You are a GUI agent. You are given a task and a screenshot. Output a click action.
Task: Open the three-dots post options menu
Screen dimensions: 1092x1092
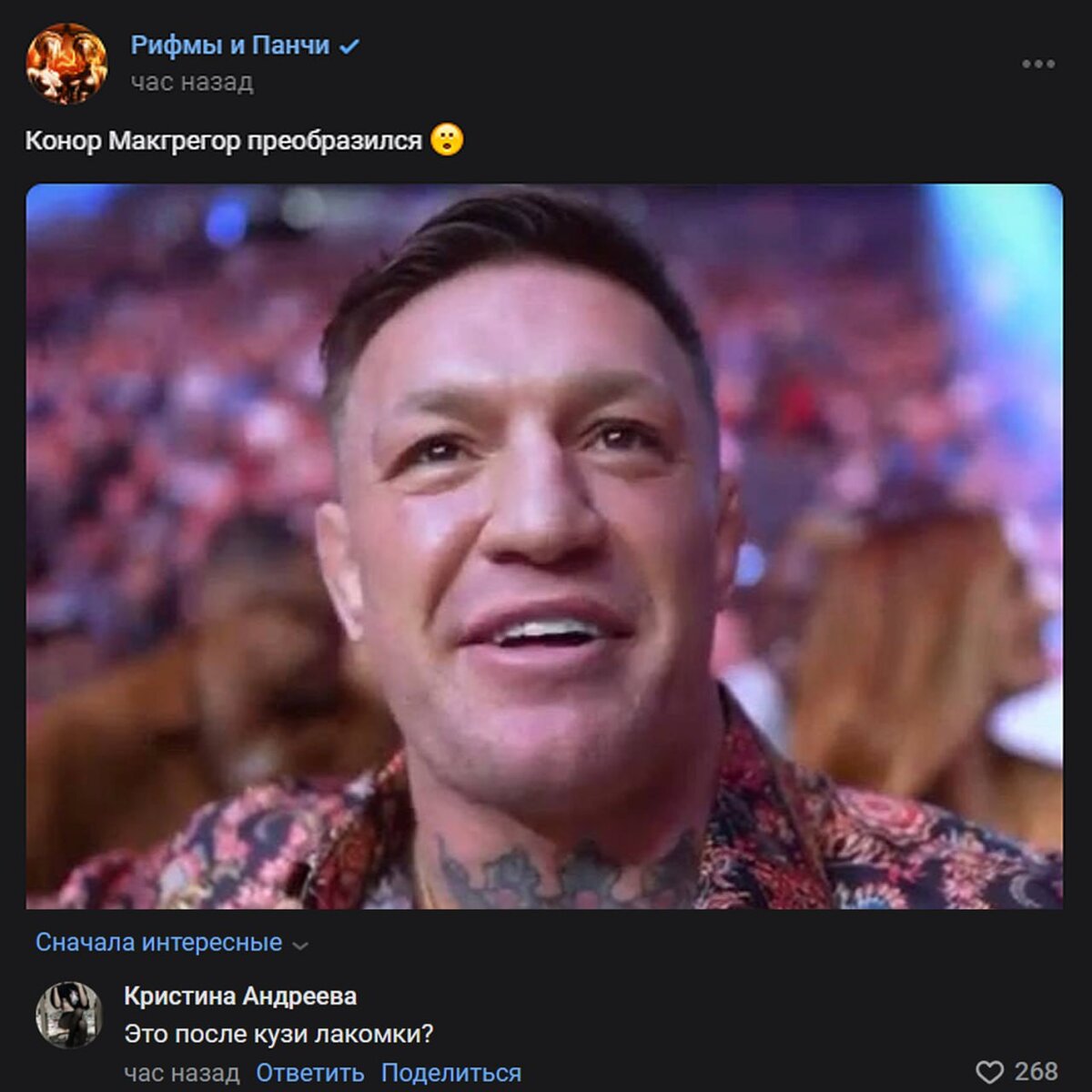tap(1038, 64)
